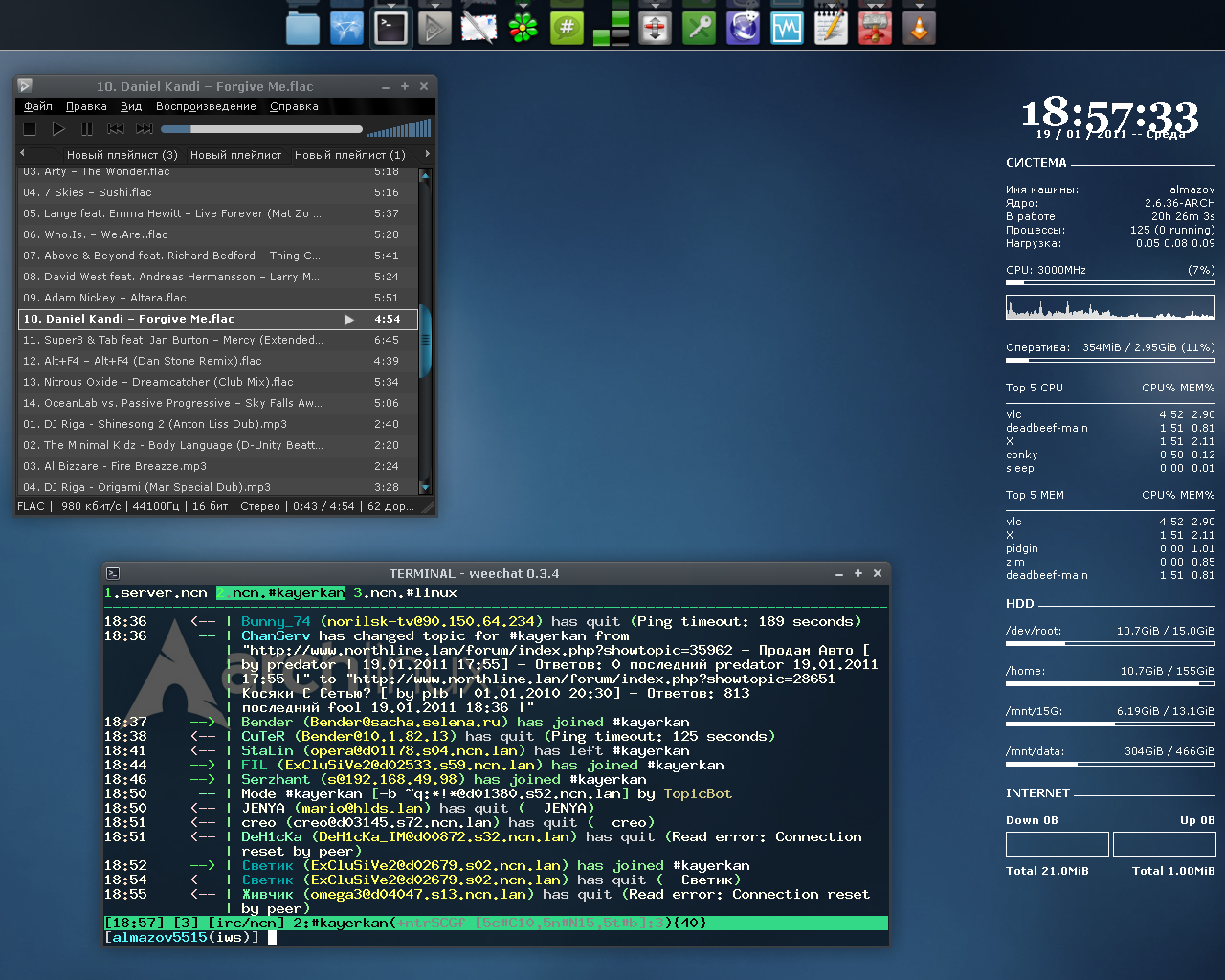Screen dimensions: 1225x980
Task: Open the Файл menu
Action: click(x=38, y=106)
